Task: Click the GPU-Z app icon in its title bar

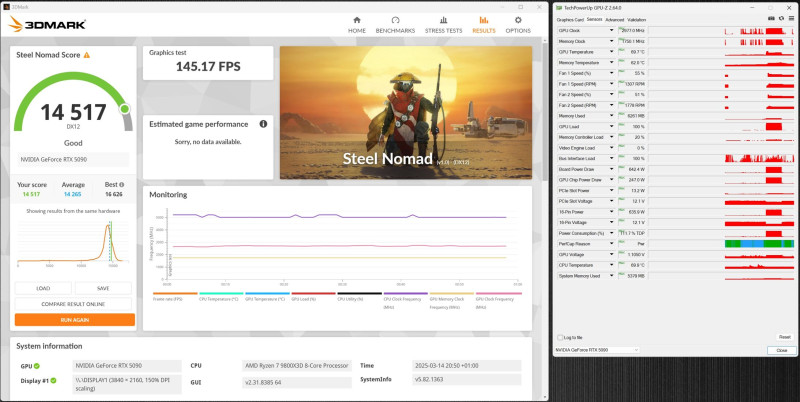Action: [x=559, y=8]
